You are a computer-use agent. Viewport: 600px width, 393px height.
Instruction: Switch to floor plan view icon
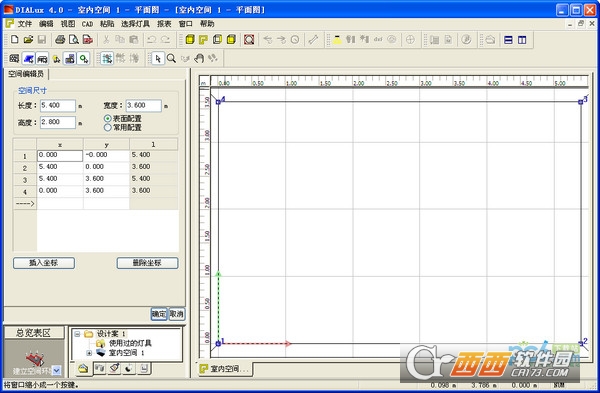[x=203, y=39]
